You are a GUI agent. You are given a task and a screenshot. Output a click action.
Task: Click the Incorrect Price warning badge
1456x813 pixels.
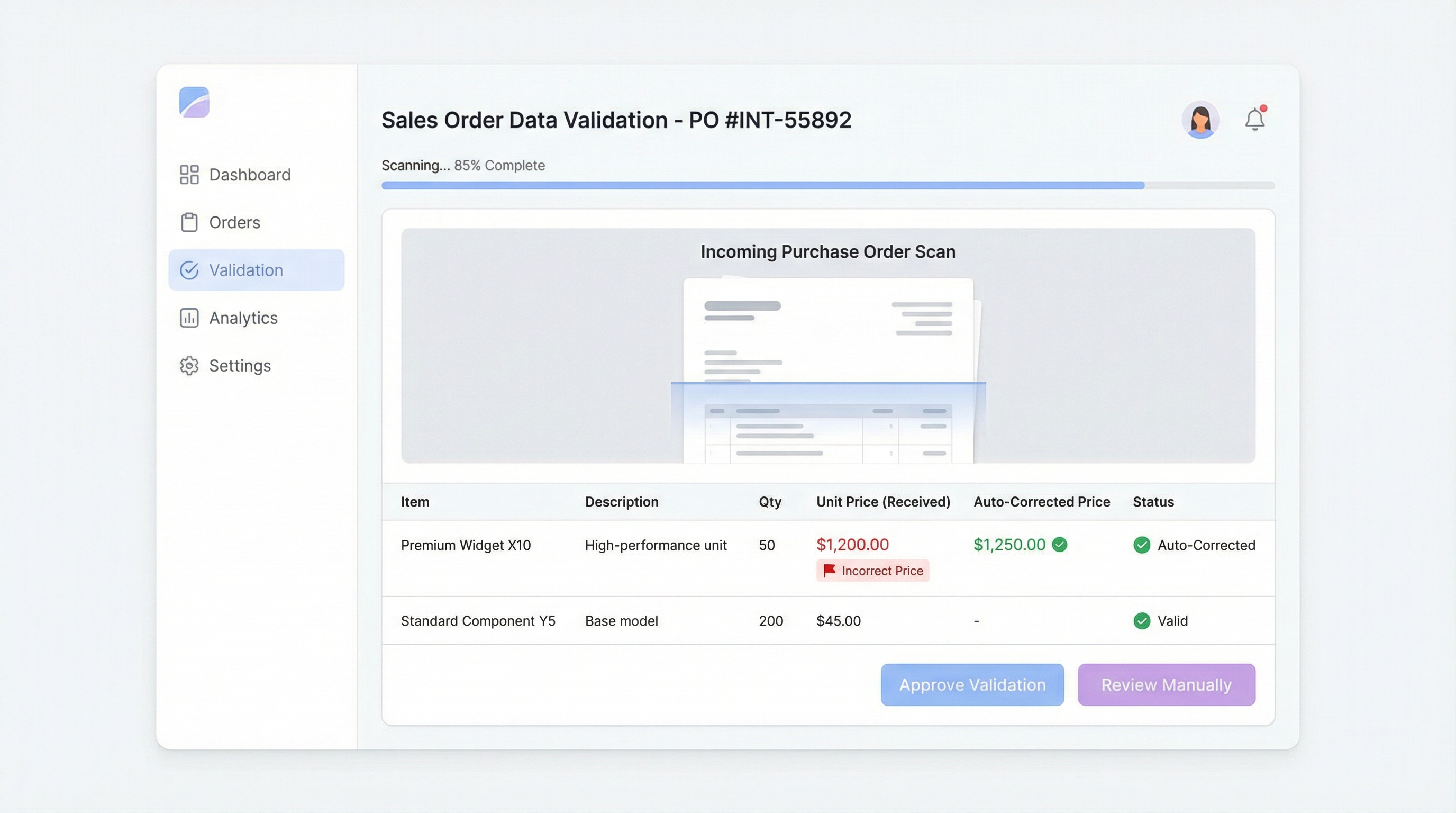click(x=872, y=571)
